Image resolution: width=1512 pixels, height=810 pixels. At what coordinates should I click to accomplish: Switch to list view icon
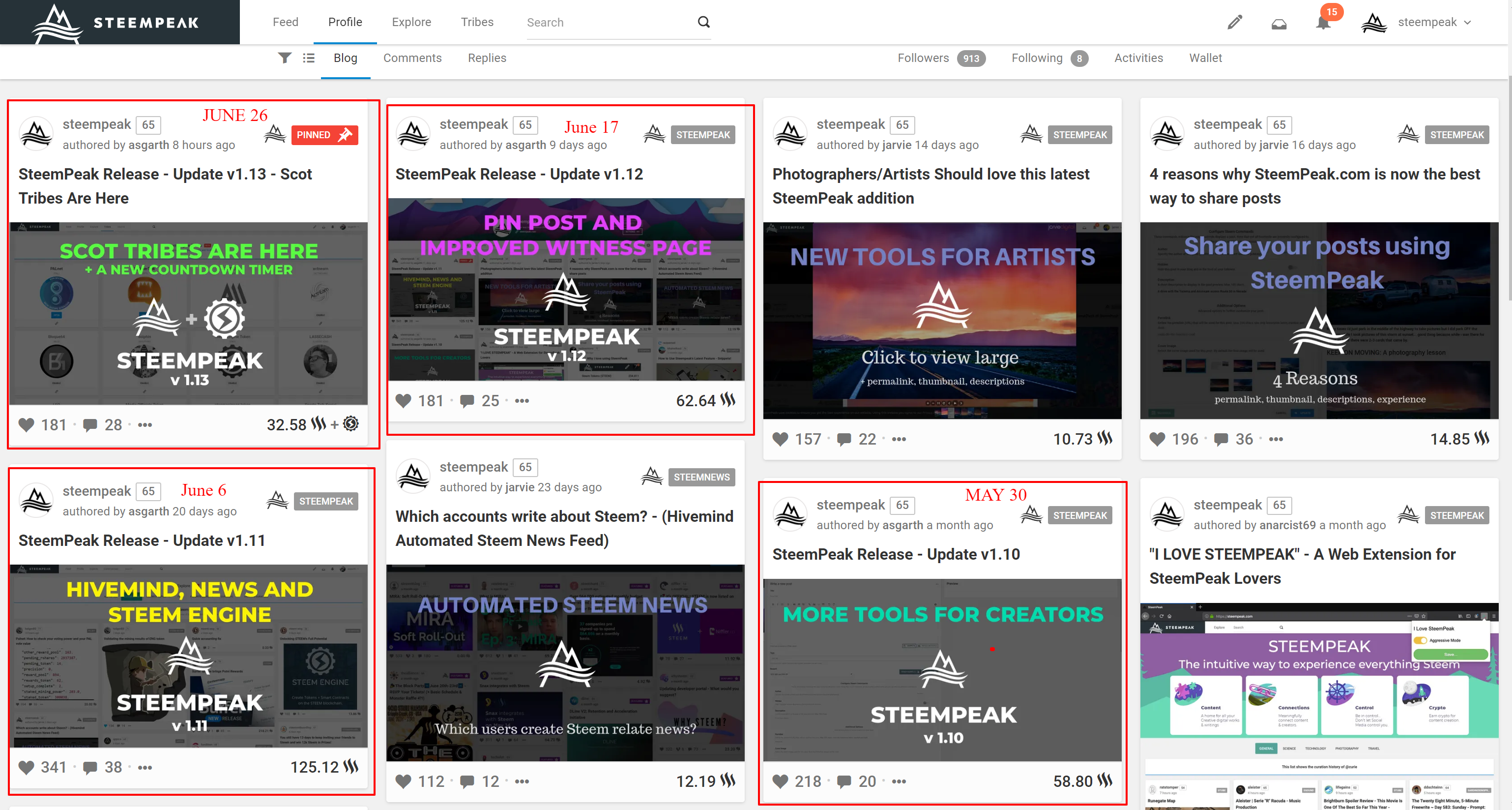[309, 58]
